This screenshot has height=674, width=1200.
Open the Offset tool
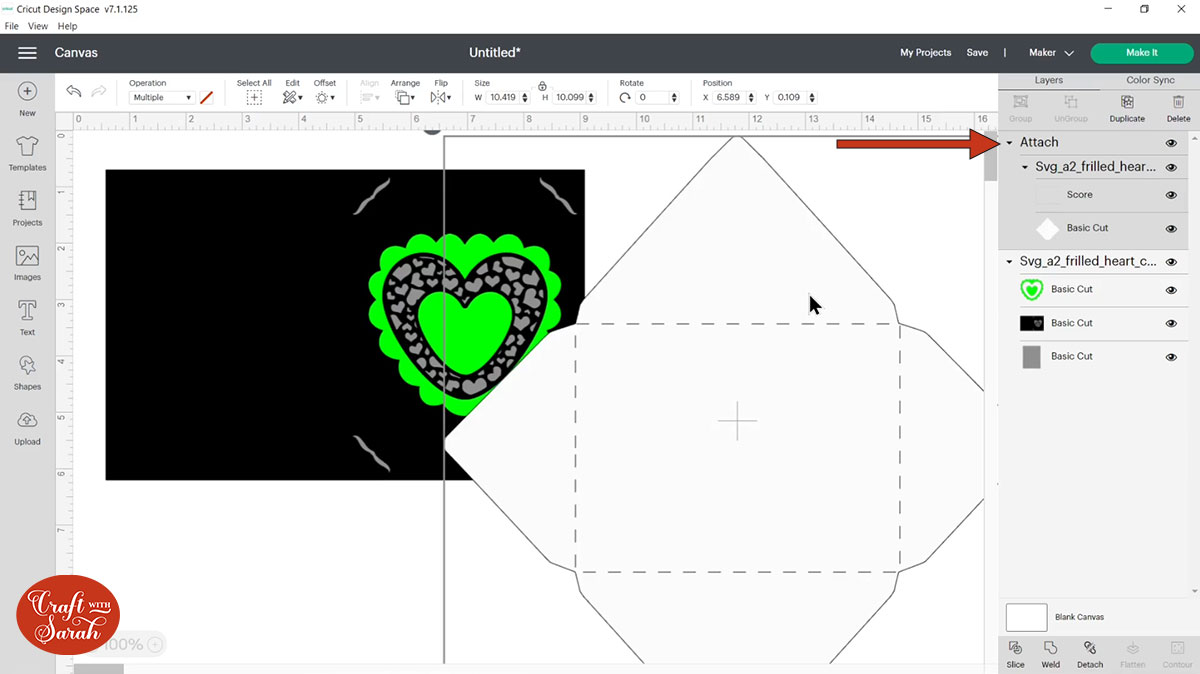(x=325, y=98)
